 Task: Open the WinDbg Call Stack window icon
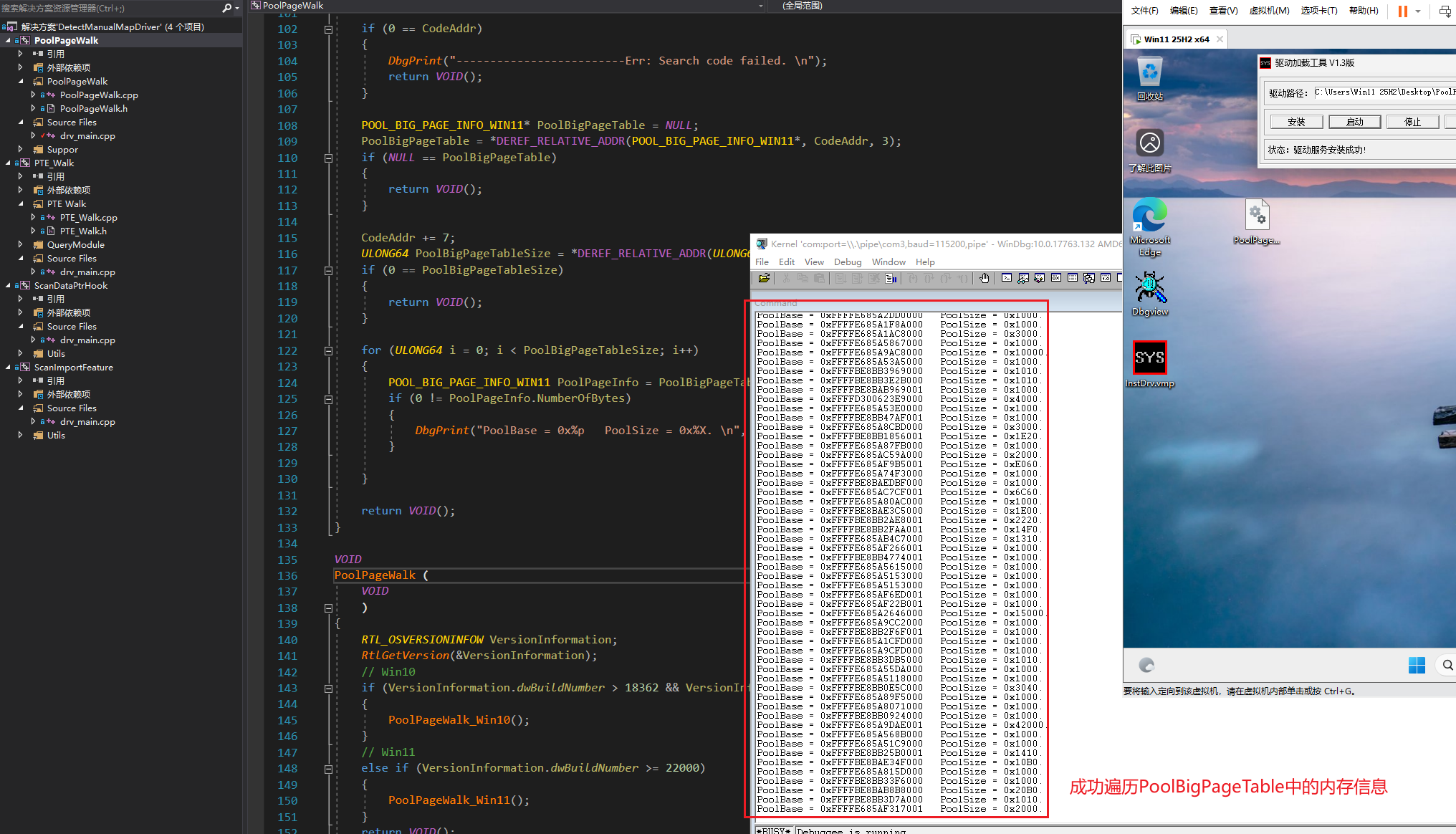pos(1089,278)
